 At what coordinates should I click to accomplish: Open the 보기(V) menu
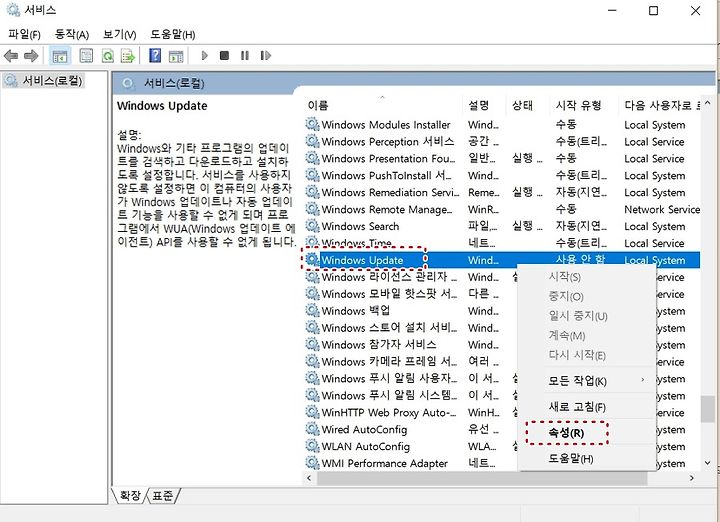pyautogui.click(x=119, y=34)
